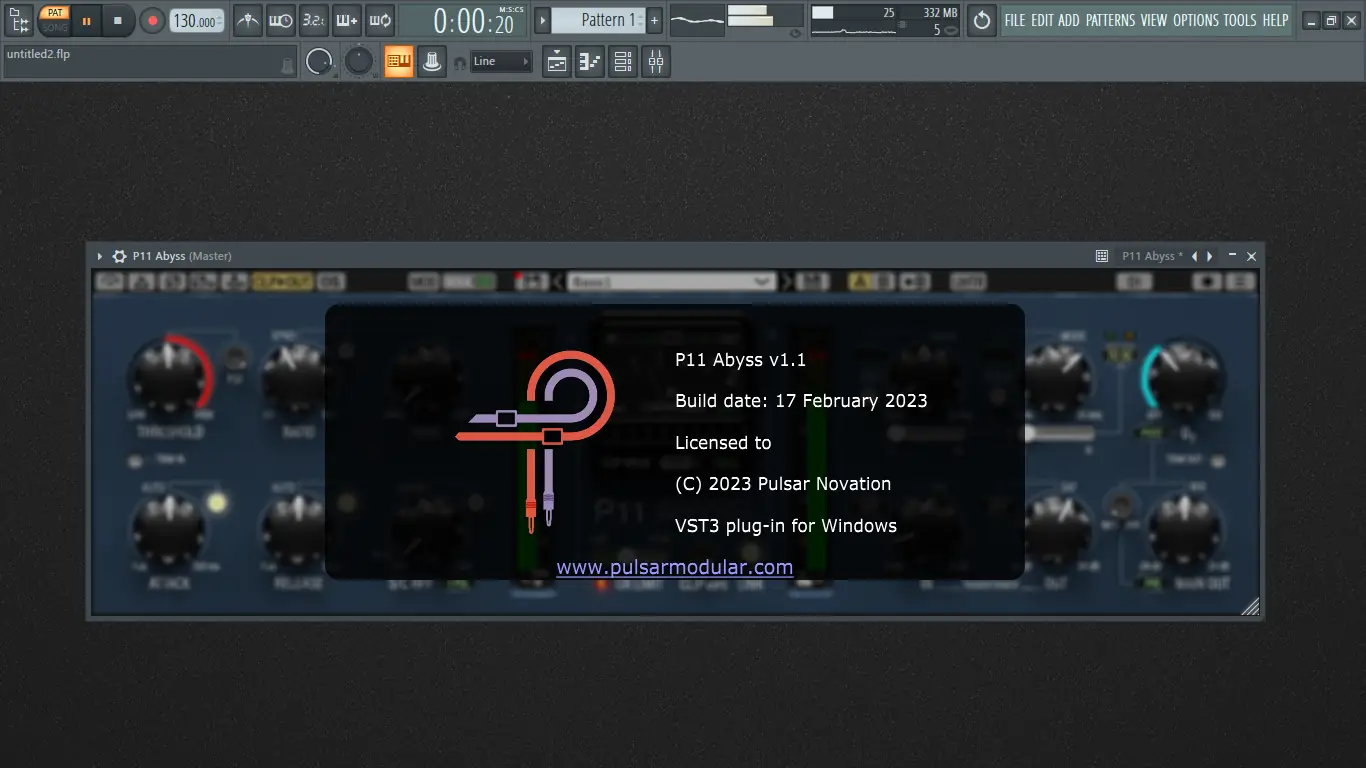Minimize the P11 Abyss plugin window

pos(1233,256)
